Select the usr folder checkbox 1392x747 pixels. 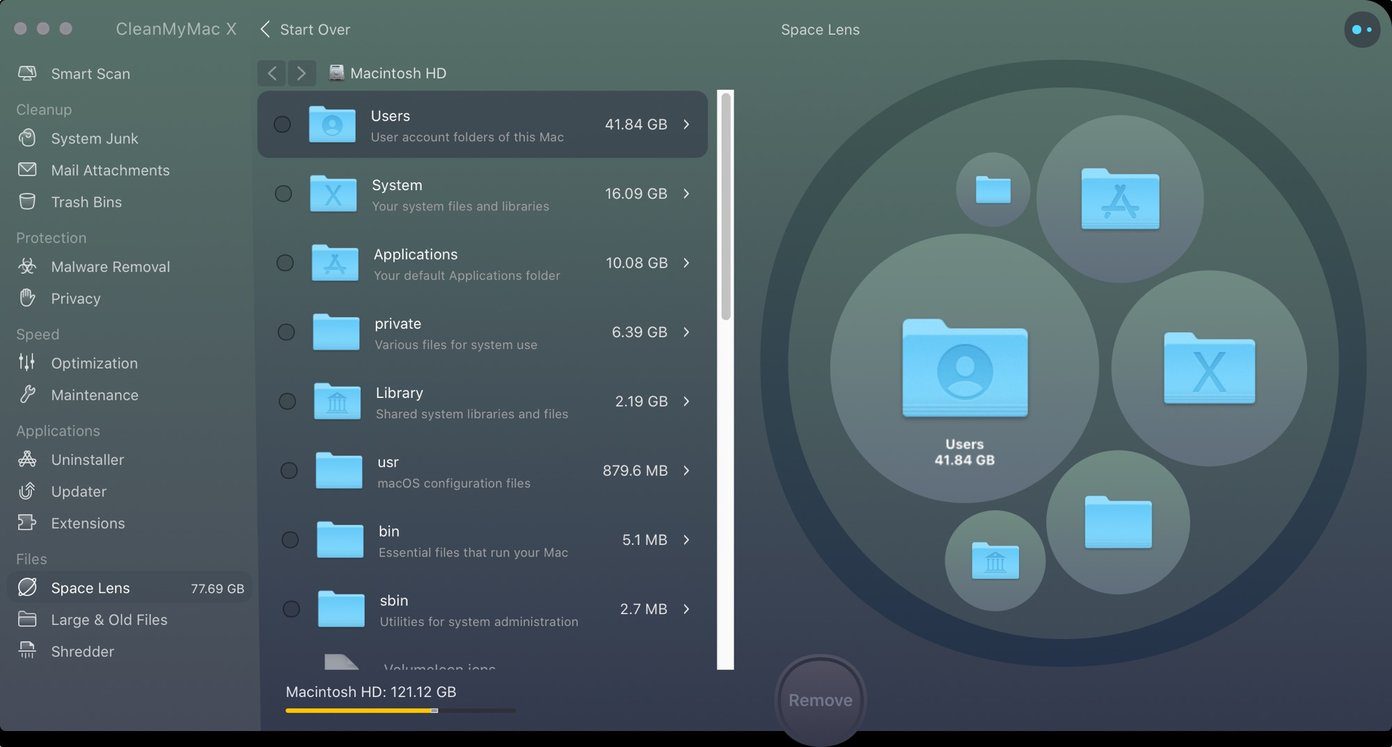[x=289, y=470]
